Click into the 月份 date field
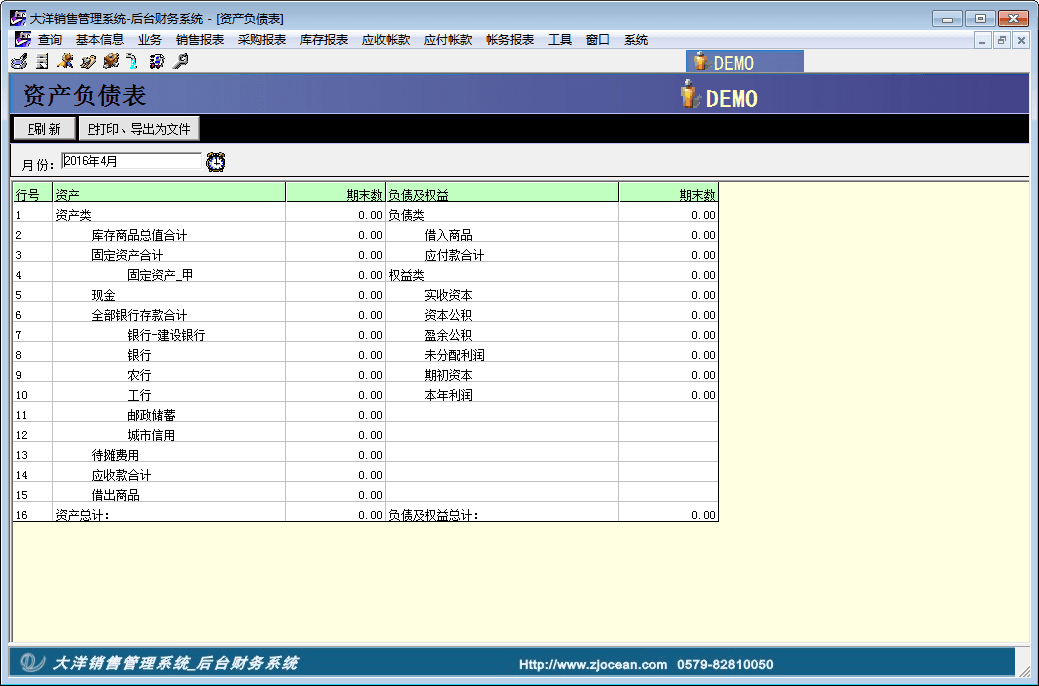This screenshot has height=686, width=1039. pyautogui.click(x=130, y=161)
